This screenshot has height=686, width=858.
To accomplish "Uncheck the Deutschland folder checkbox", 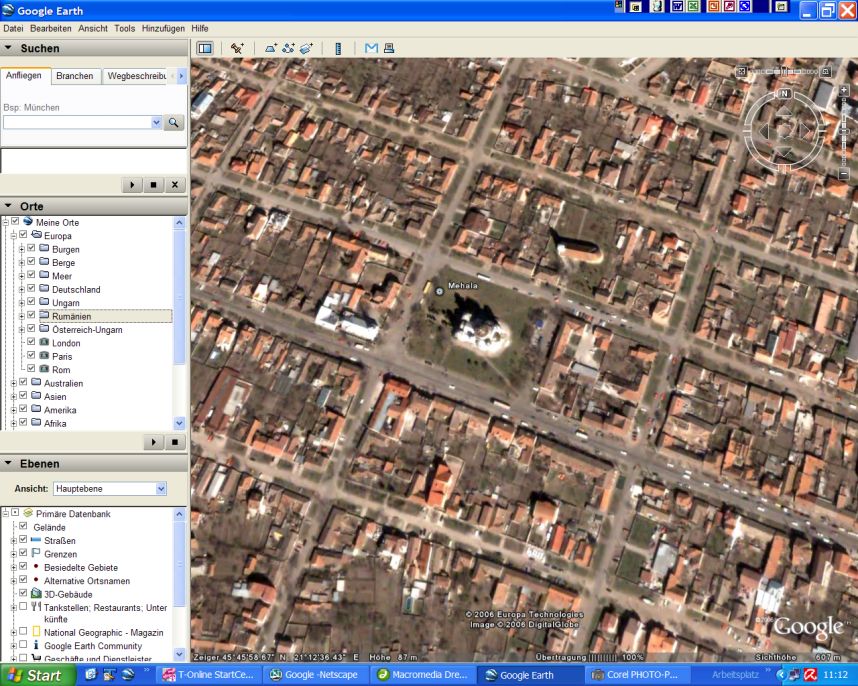I will (x=31, y=288).
